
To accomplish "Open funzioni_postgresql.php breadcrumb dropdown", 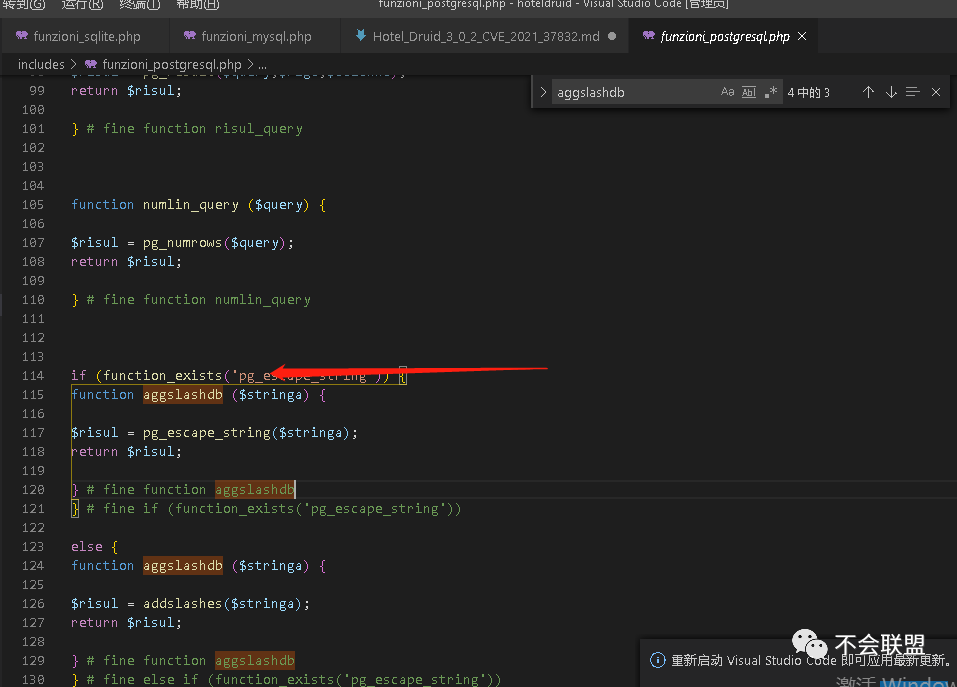I will point(171,64).
